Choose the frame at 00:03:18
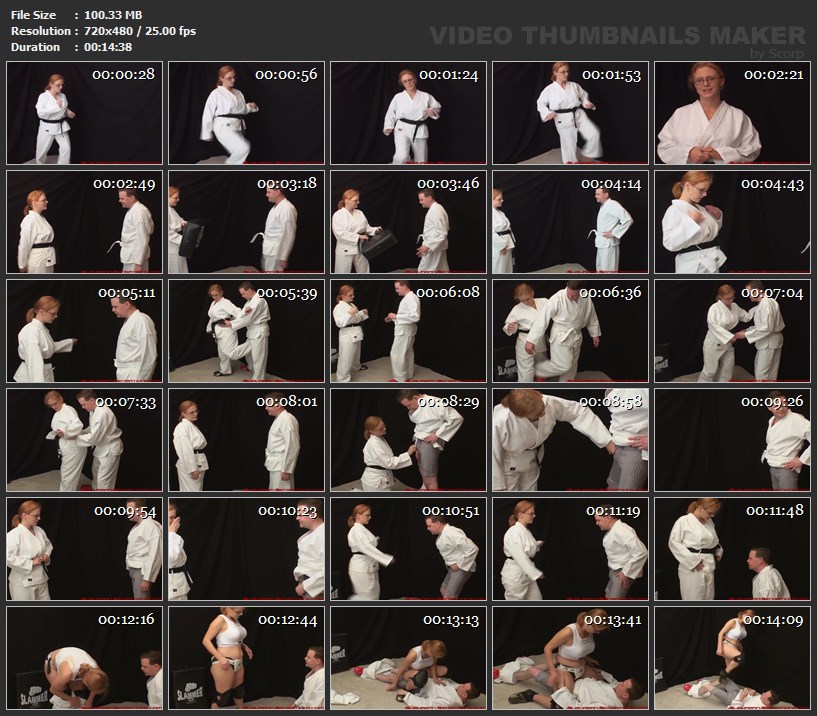 pos(246,222)
